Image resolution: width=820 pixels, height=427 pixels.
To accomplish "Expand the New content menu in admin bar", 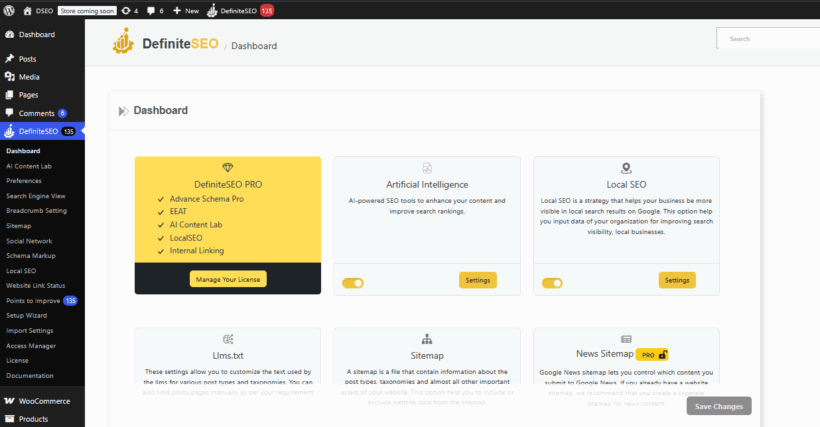I will [185, 10].
